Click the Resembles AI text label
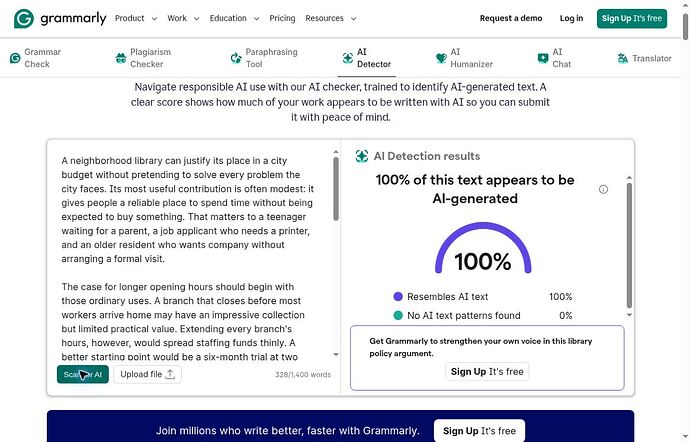 click(x=448, y=297)
